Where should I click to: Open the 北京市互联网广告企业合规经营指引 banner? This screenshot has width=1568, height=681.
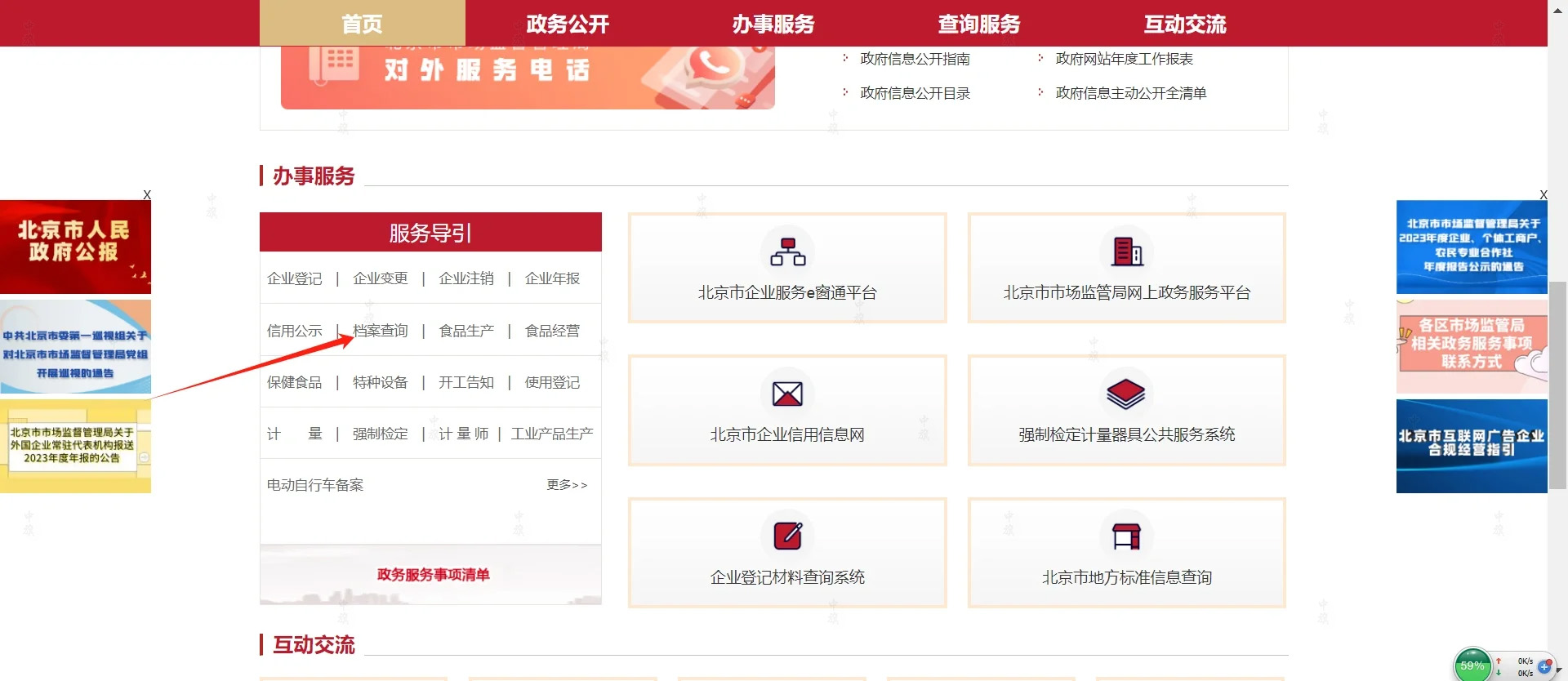[x=1472, y=446]
